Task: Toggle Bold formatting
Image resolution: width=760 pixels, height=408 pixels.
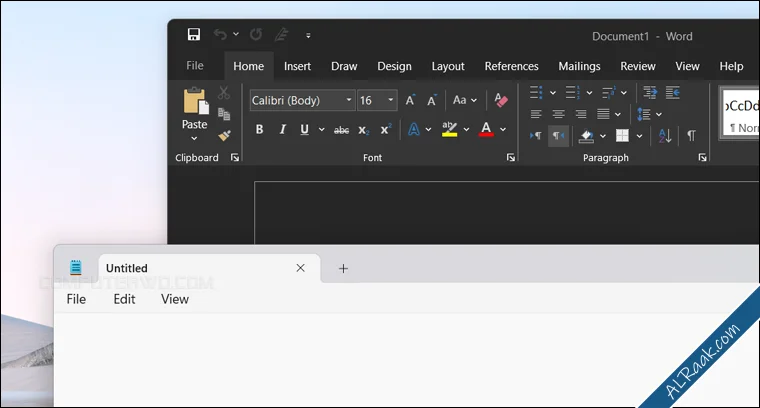Action: tap(259, 129)
